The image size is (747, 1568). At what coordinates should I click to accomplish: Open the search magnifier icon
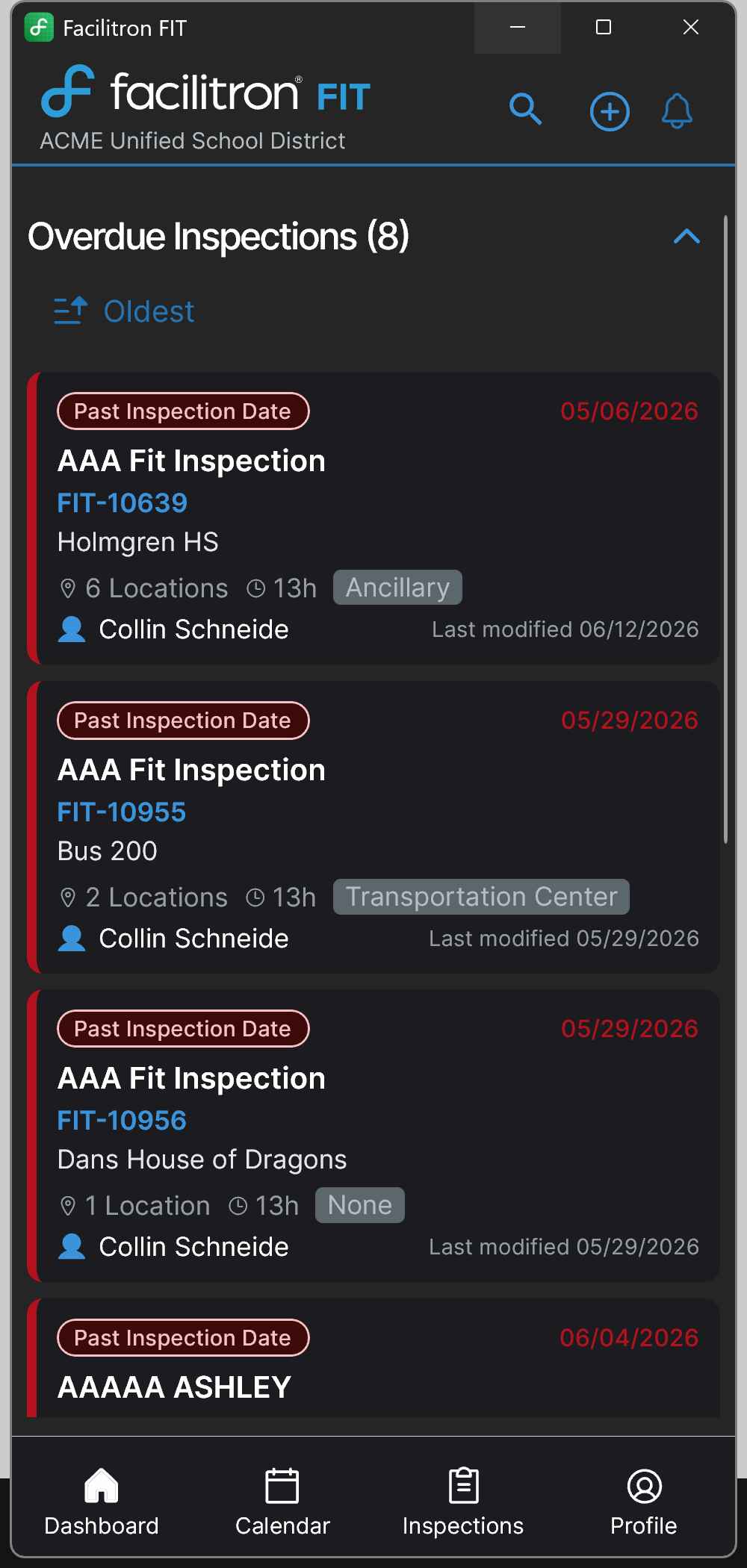pos(525,110)
